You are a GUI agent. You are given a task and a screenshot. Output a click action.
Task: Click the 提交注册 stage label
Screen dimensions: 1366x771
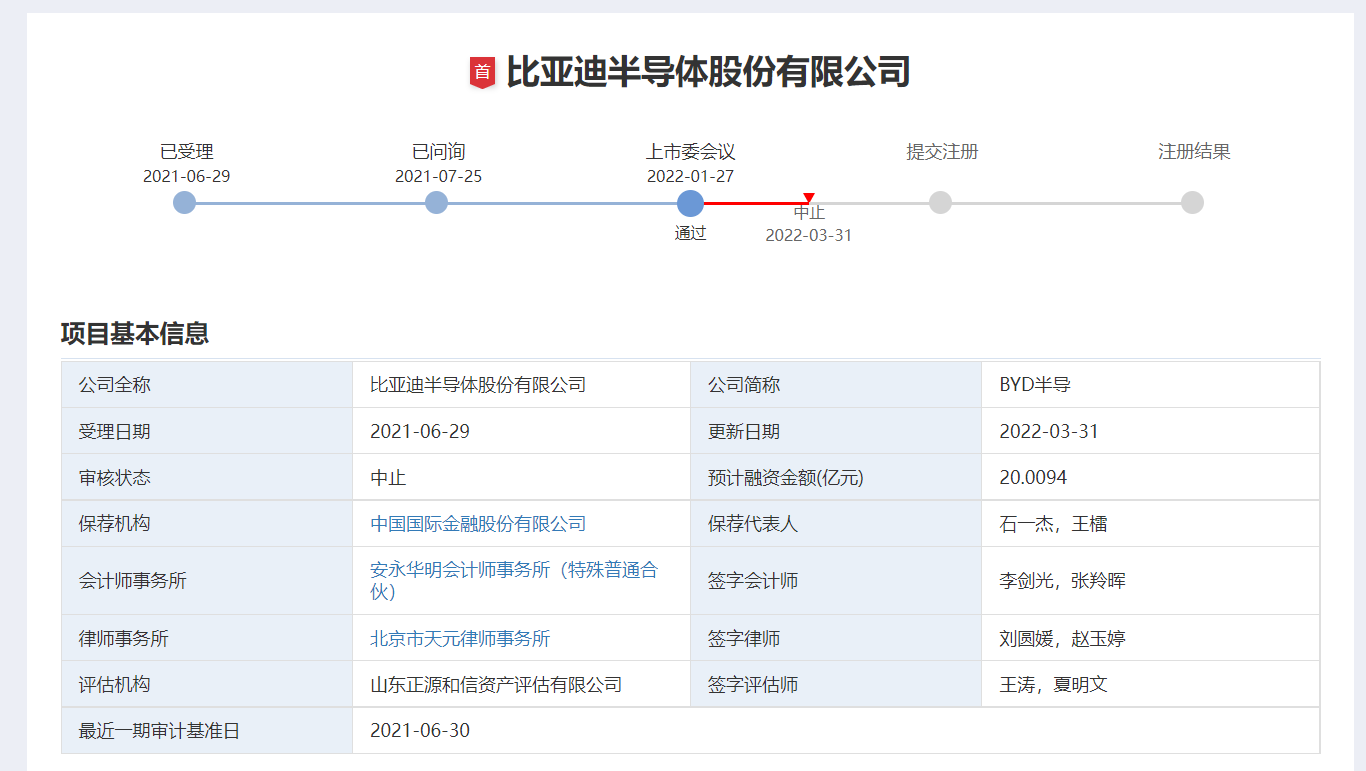[942, 152]
